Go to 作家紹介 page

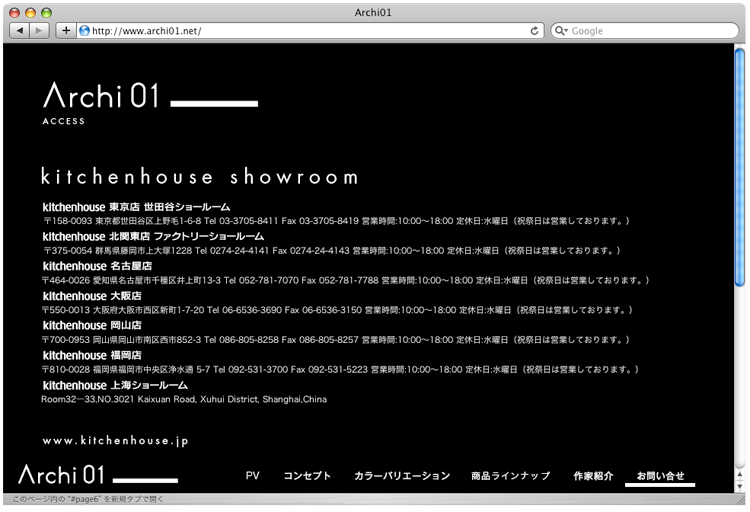click(593, 476)
